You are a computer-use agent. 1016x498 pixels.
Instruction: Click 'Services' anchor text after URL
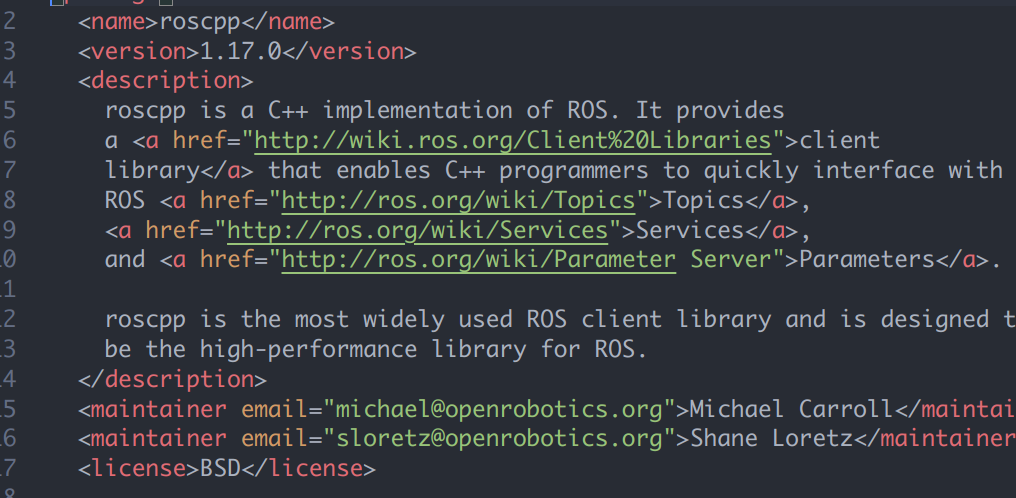(689, 231)
